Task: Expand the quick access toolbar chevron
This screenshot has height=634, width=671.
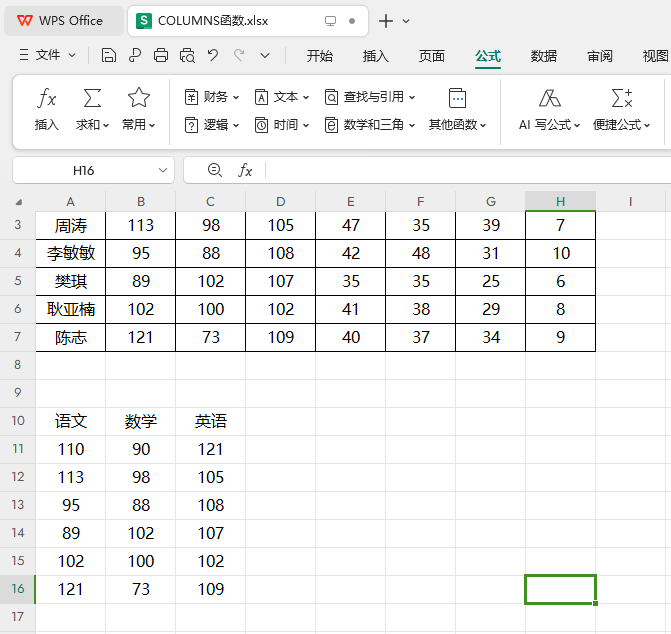Action: coord(265,56)
